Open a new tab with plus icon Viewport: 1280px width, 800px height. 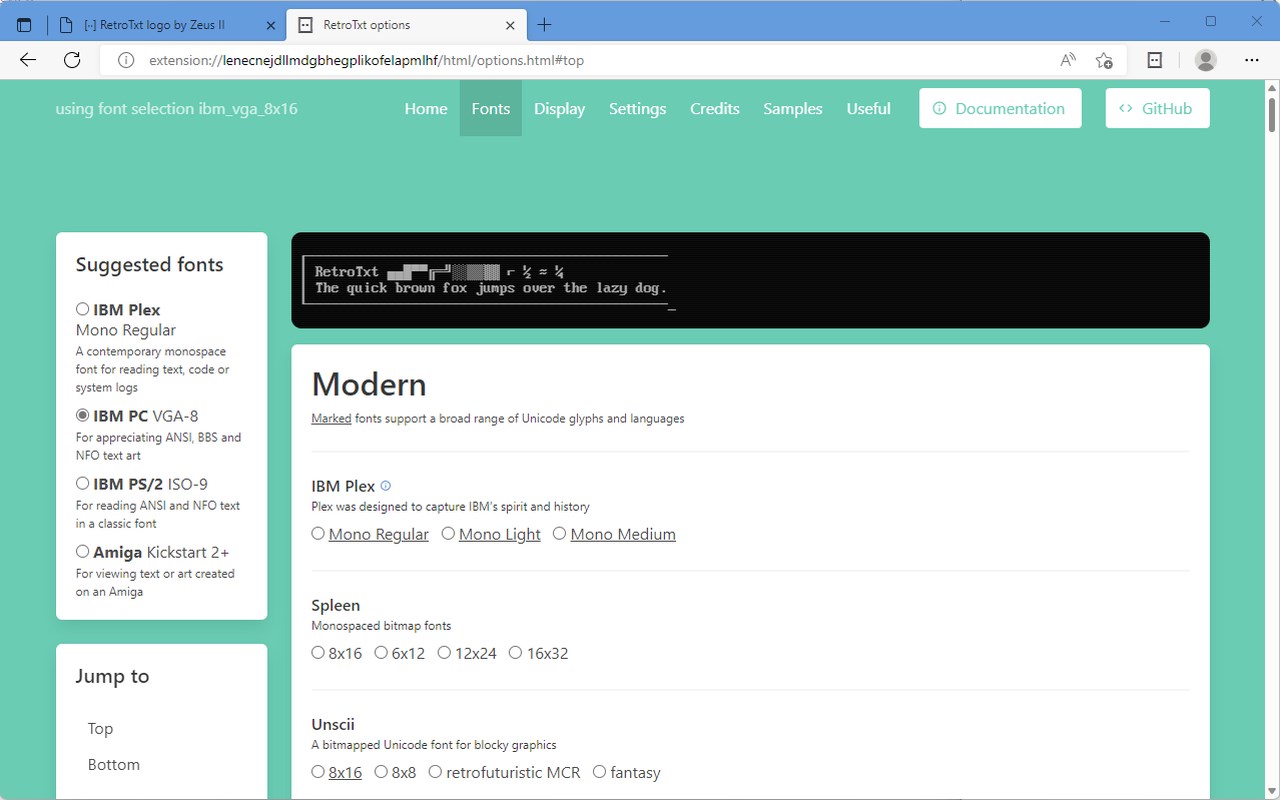[544, 25]
